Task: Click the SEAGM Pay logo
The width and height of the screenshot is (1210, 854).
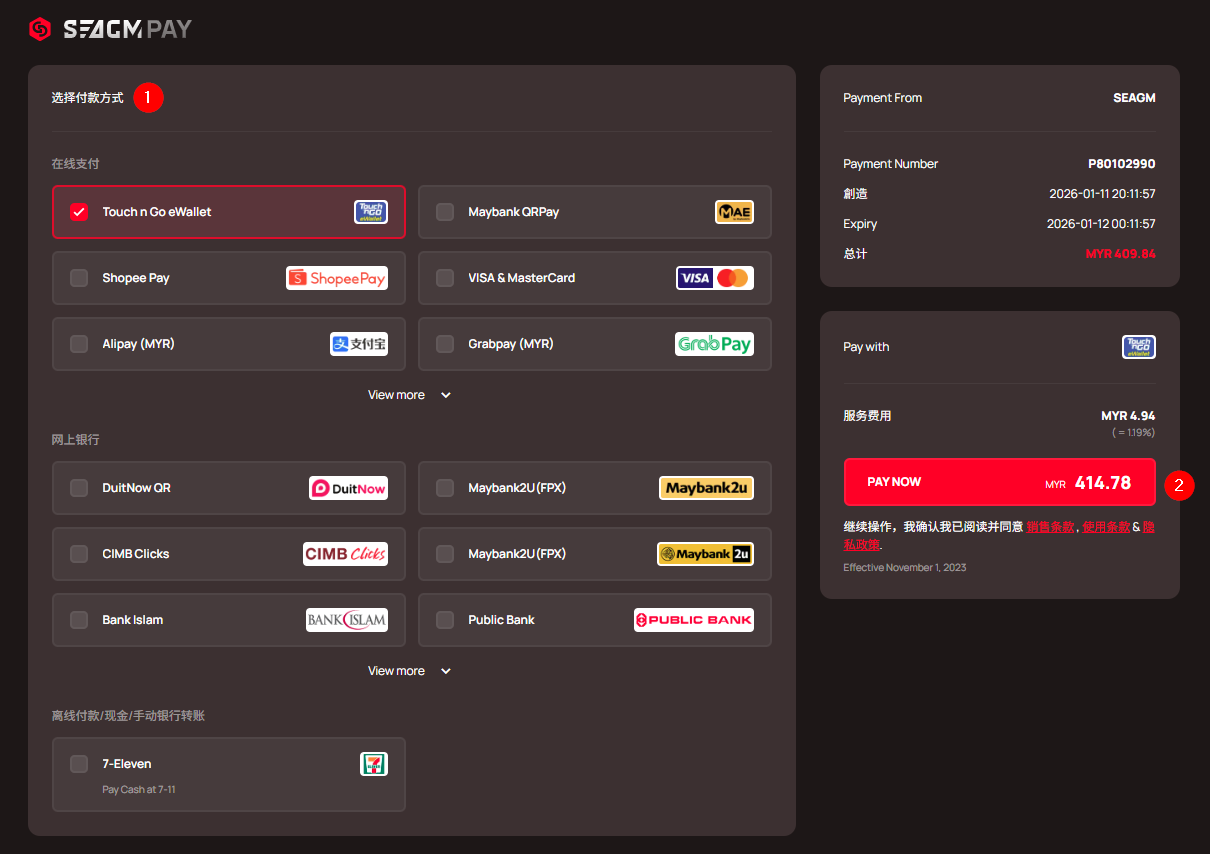Action: (x=110, y=29)
